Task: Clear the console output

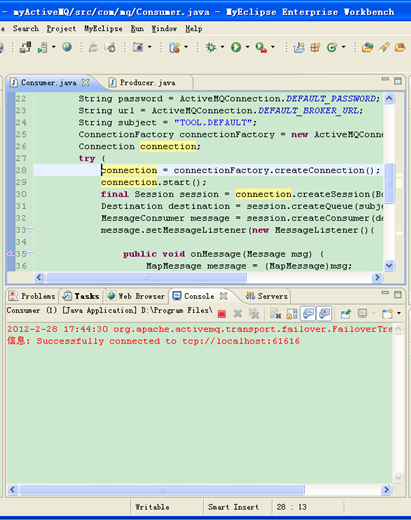Action: tap(275, 314)
